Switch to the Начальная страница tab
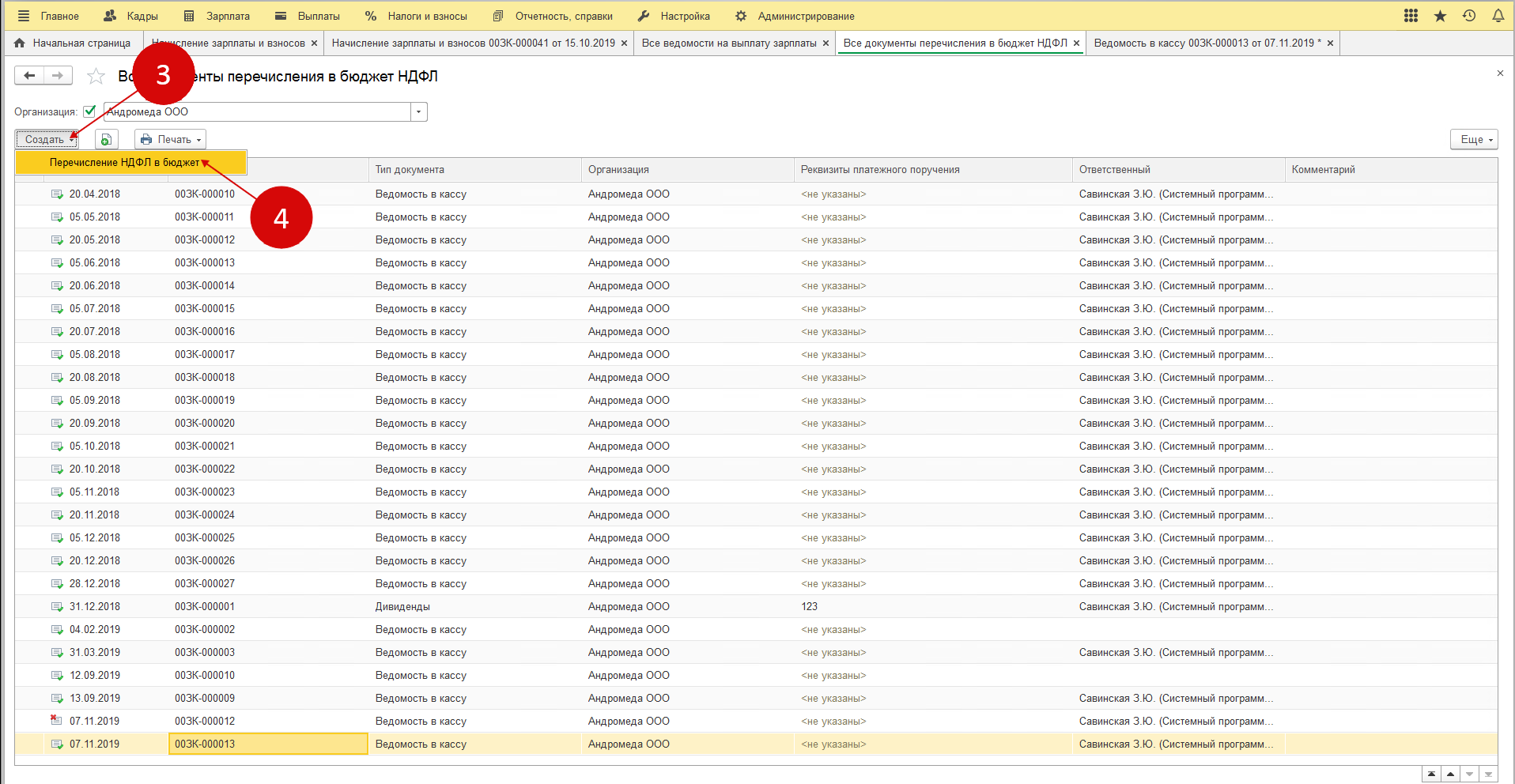 point(73,43)
